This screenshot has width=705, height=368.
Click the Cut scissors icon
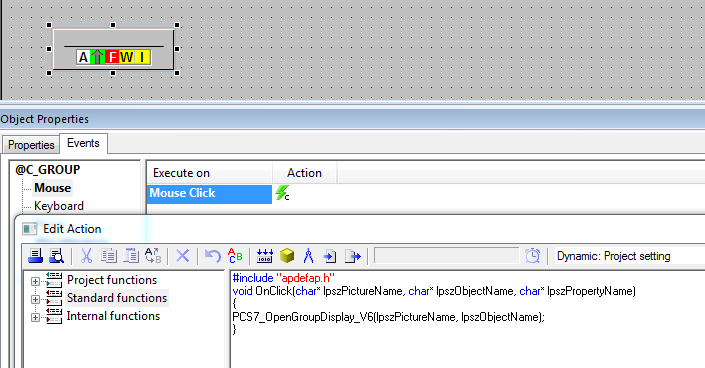[x=86, y=256]
